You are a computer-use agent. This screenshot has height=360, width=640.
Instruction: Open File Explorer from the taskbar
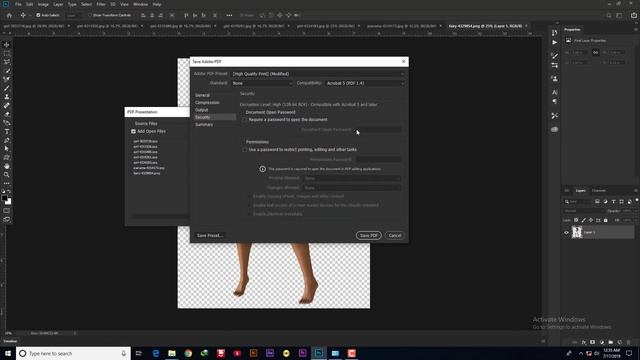pos(172,353)
